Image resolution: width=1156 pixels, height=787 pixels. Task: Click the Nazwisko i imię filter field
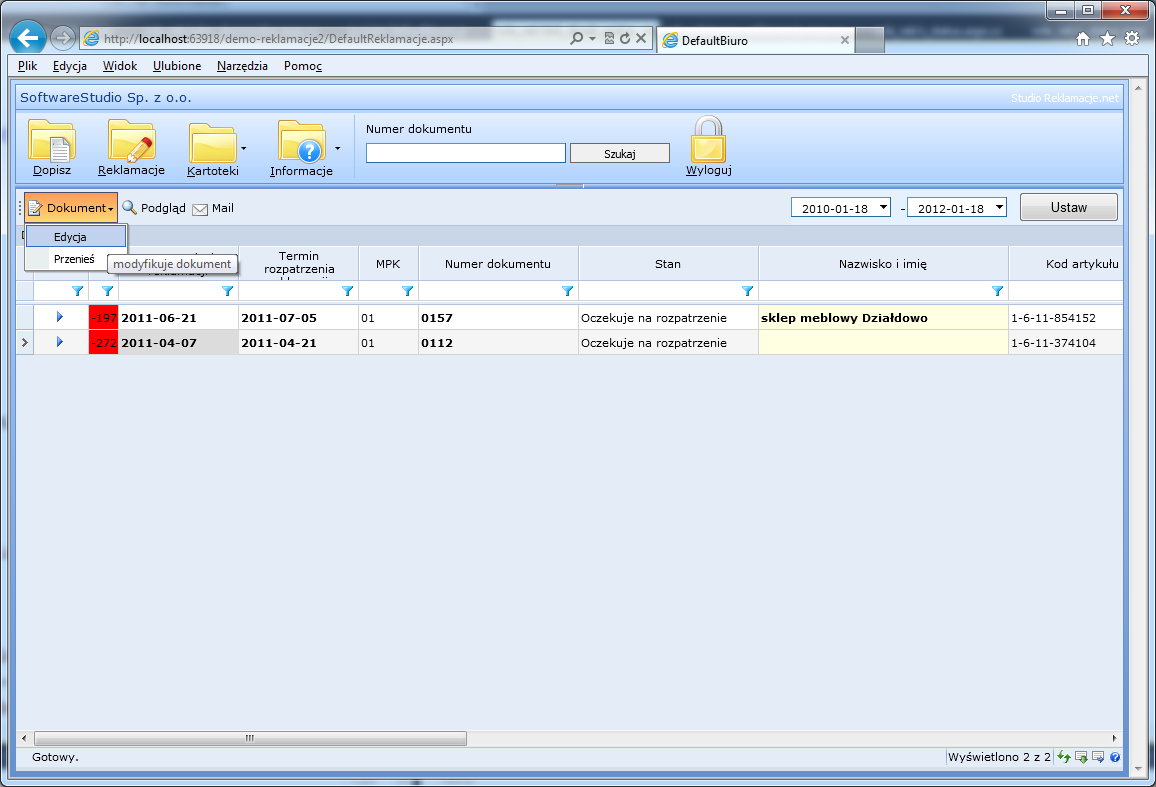point(875,291)
